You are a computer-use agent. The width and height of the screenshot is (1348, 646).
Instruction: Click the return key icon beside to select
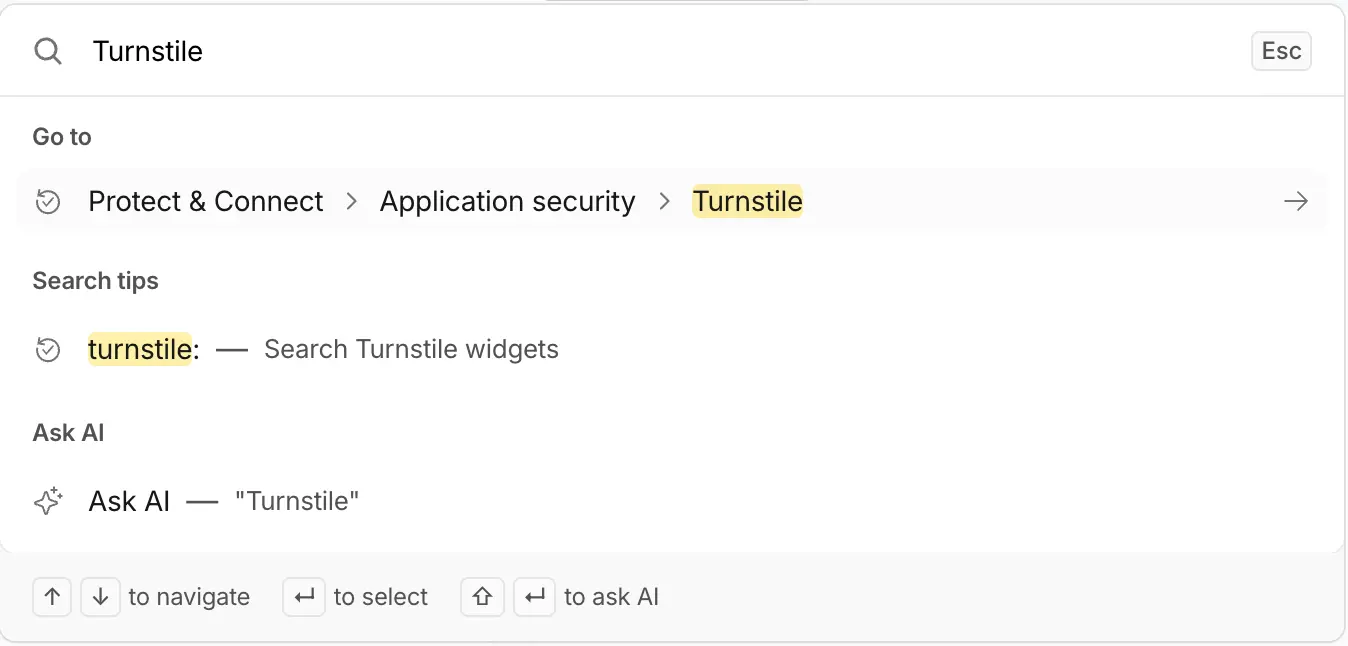click(x=304, y=597)
